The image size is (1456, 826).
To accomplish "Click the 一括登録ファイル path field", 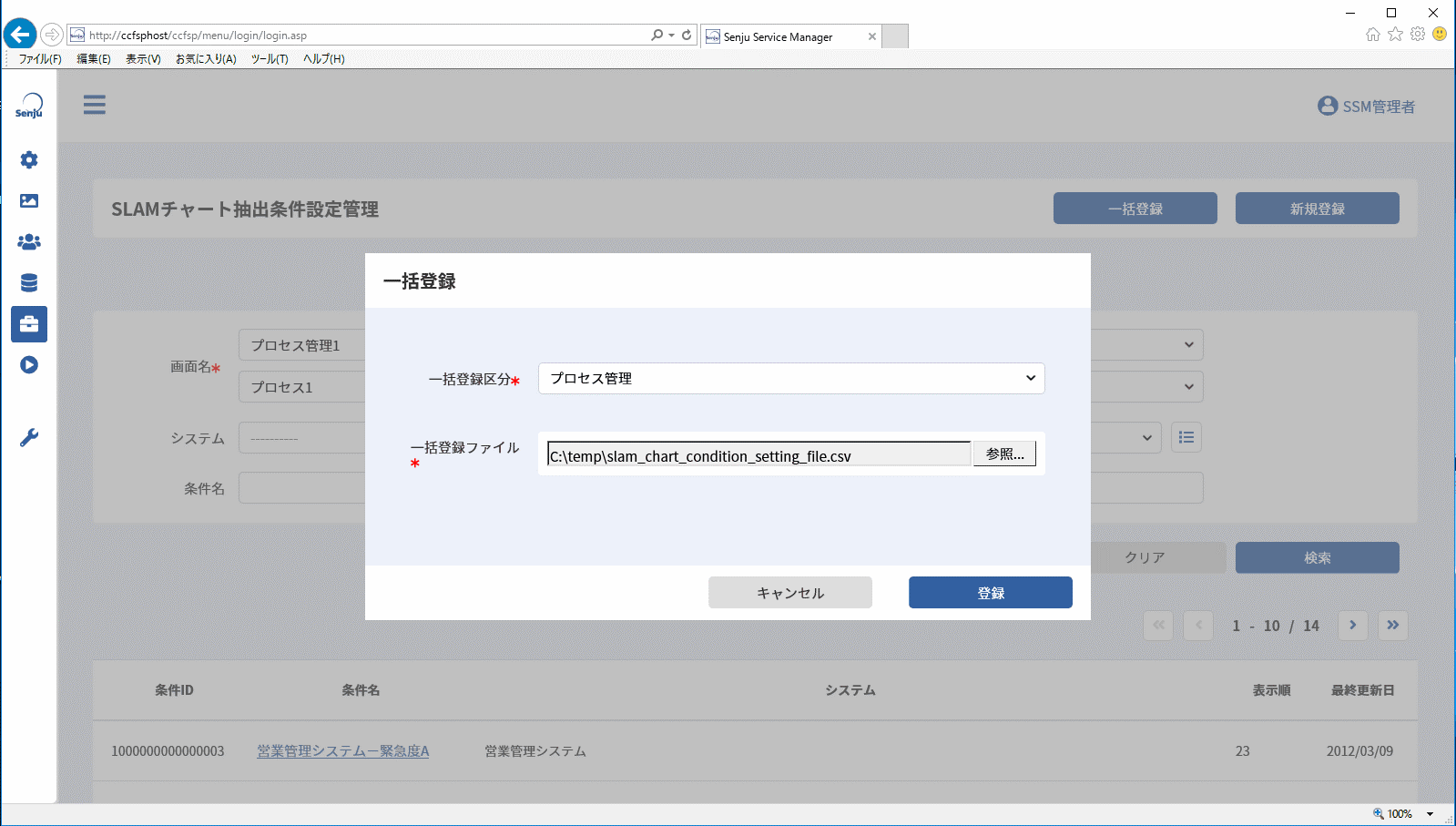I will (759, 454).
